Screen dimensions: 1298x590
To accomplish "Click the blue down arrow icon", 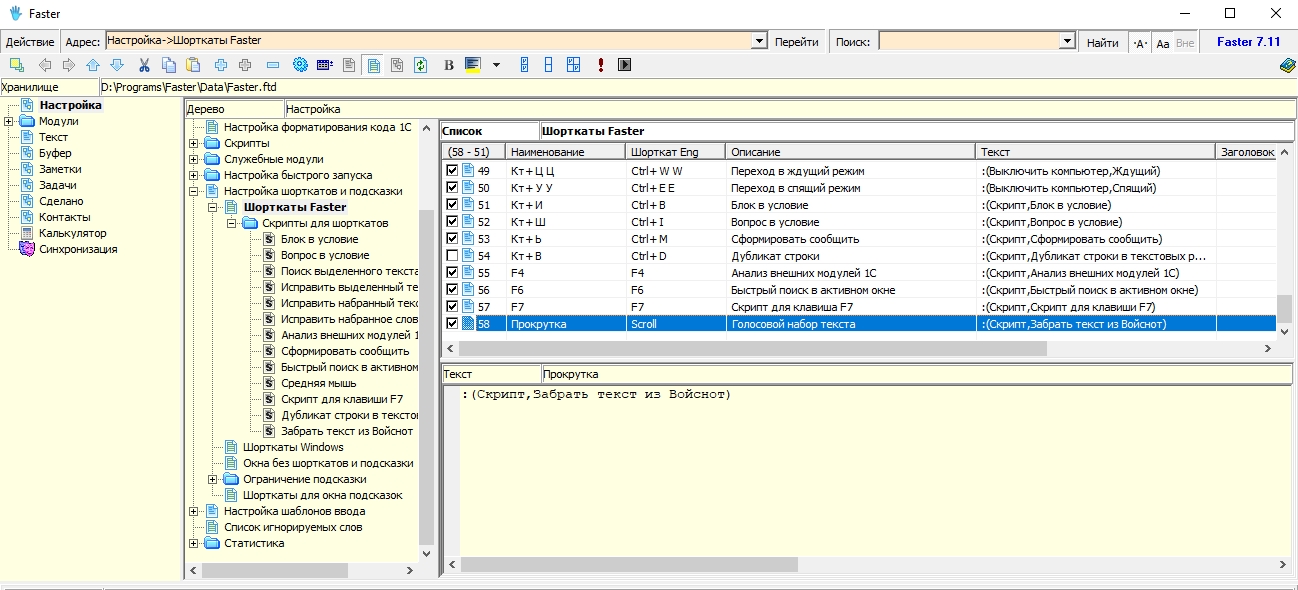I will [117, 65].
